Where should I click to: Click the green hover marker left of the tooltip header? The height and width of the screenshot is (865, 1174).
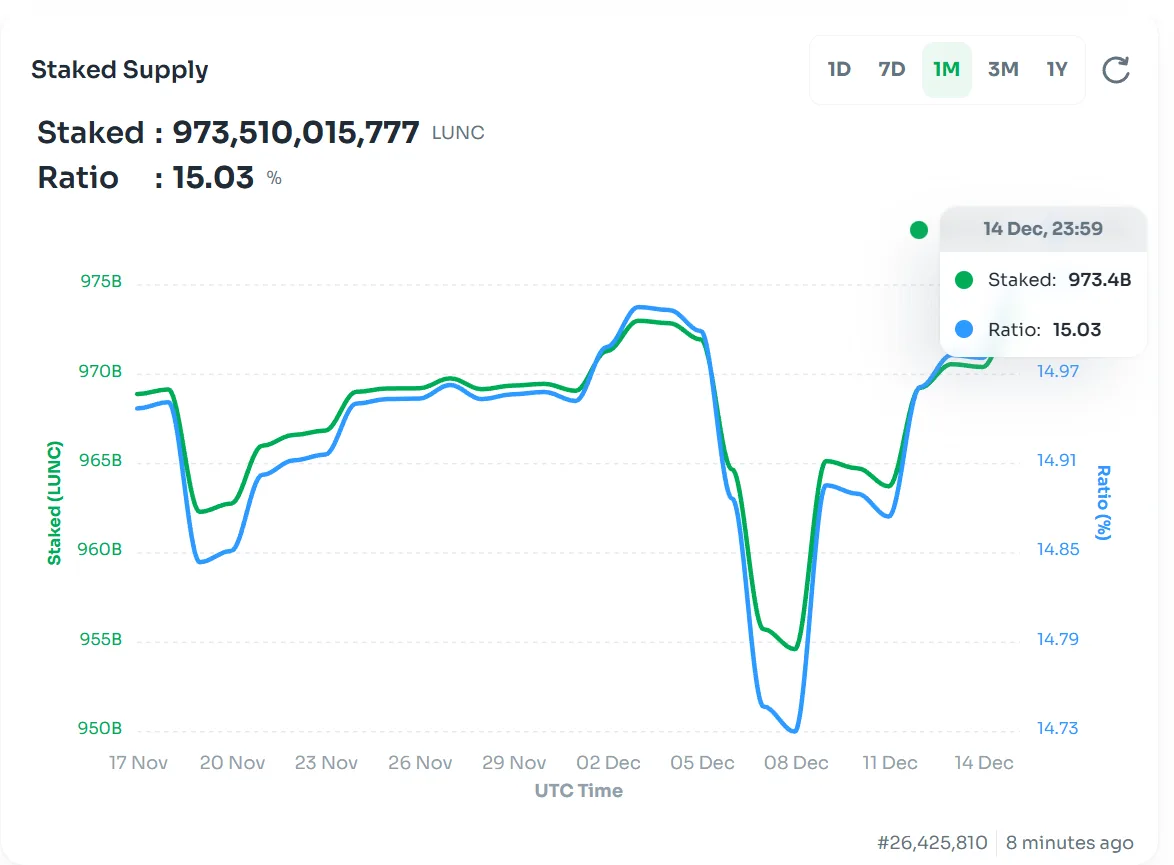click(919, 230)
